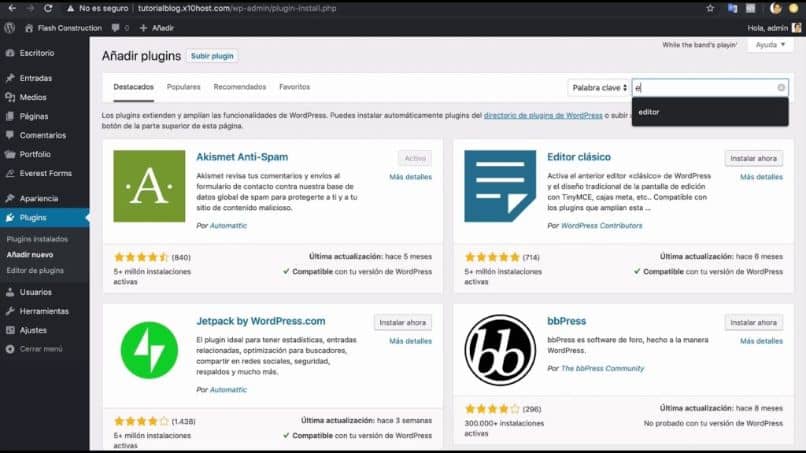806x453 pixels.
Task: Click the translate extension icon
Action: tap(732, 8)
